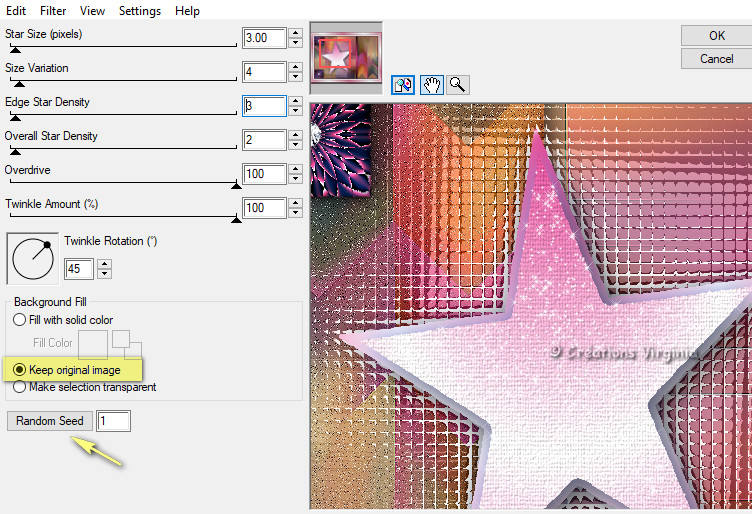Click the Random Seed button
752x514 pixels.
pos(50,421)
